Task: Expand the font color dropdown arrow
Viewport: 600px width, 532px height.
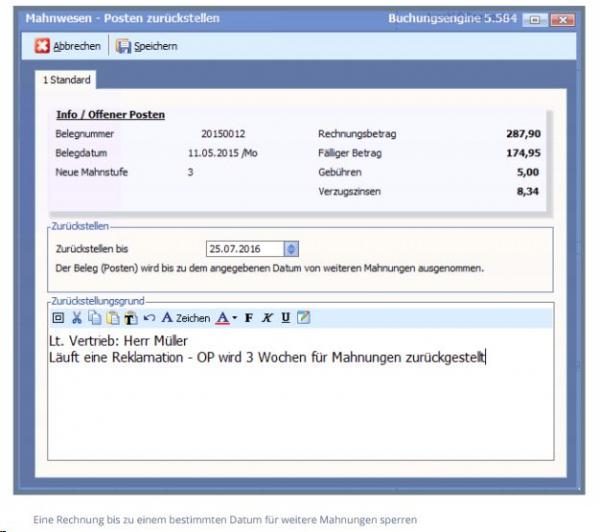Action: tap(235, 318)
